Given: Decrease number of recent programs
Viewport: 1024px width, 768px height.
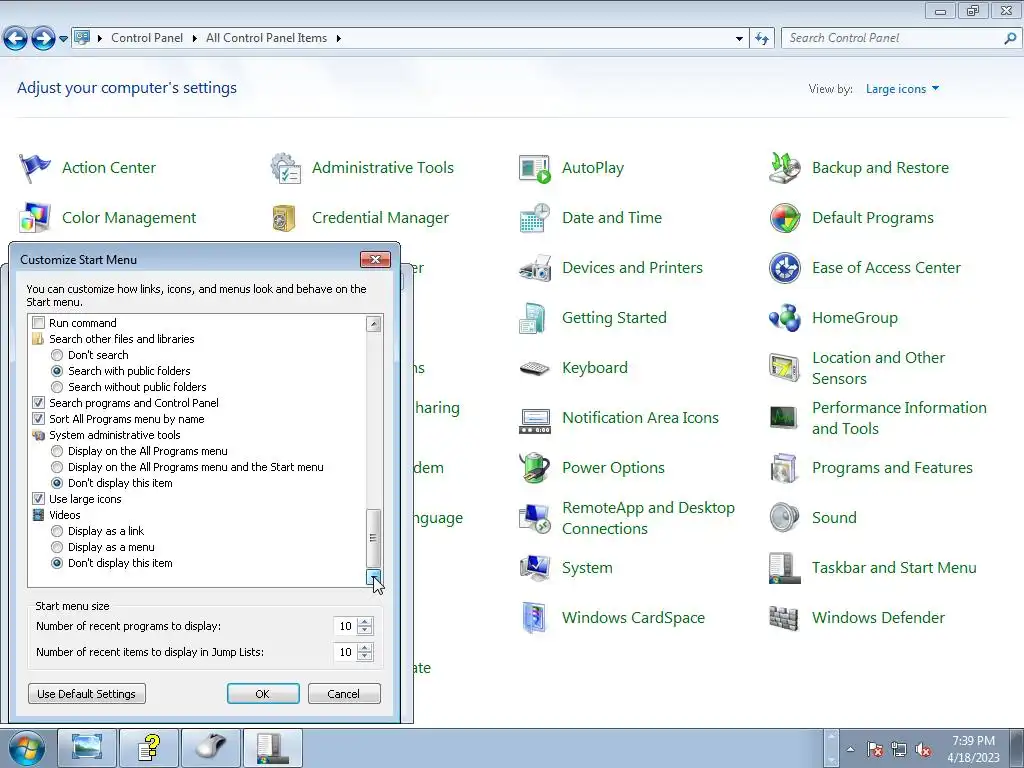Looking at the screenshot, I should pyautogui.click(x=365, y=631).
